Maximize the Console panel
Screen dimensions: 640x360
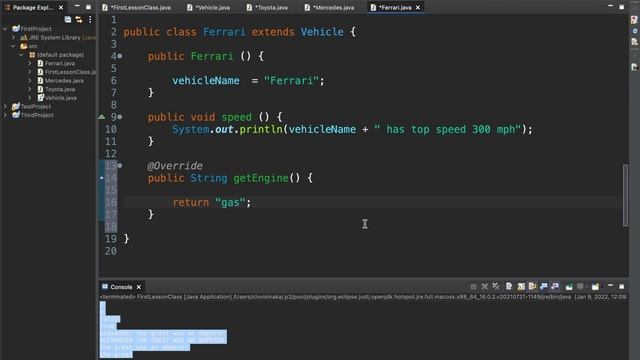pyautogui.click(x=622, y=287)
